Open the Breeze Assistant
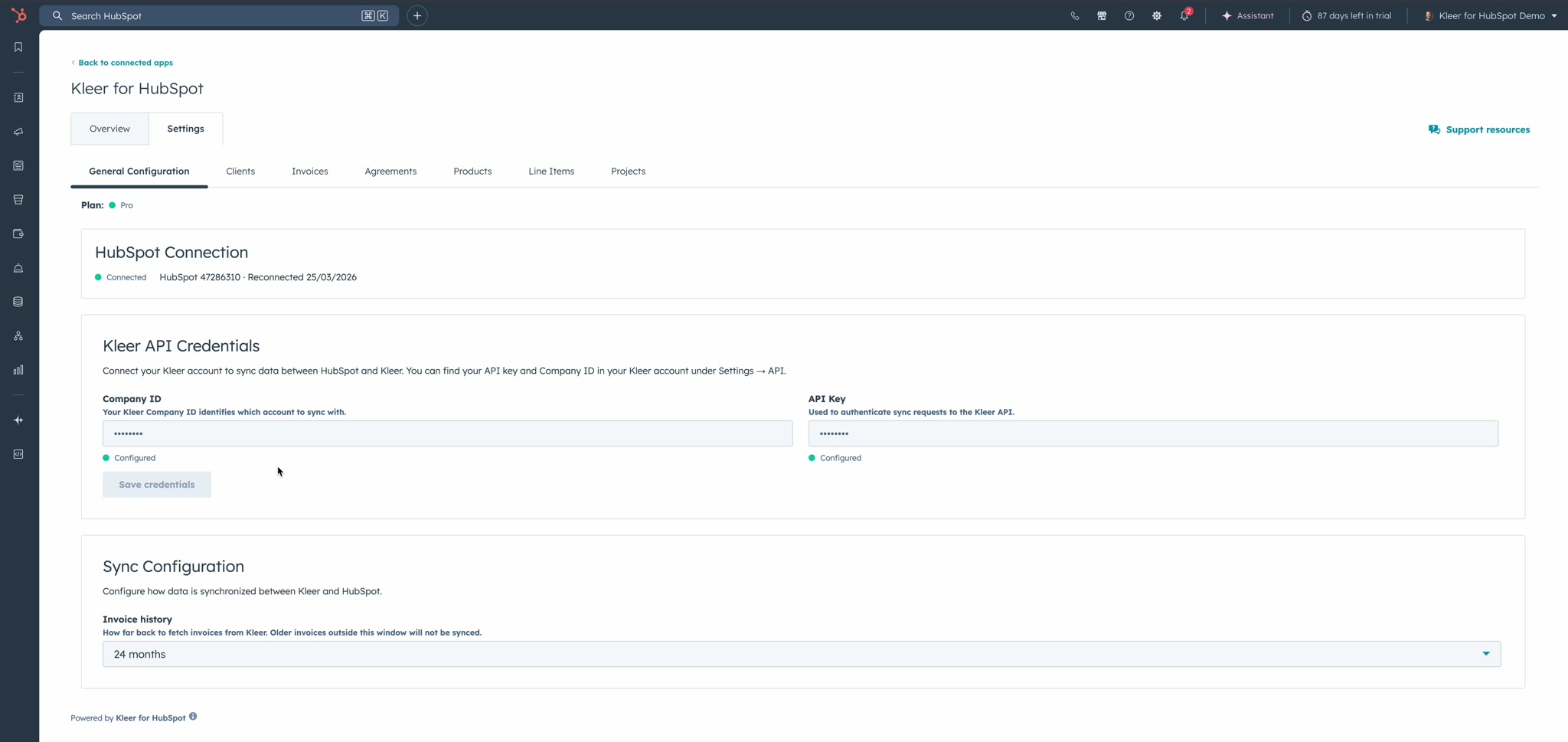The height and width of the screenshot is (742, 1568). pyautogui.click(x=1248, y=15)
